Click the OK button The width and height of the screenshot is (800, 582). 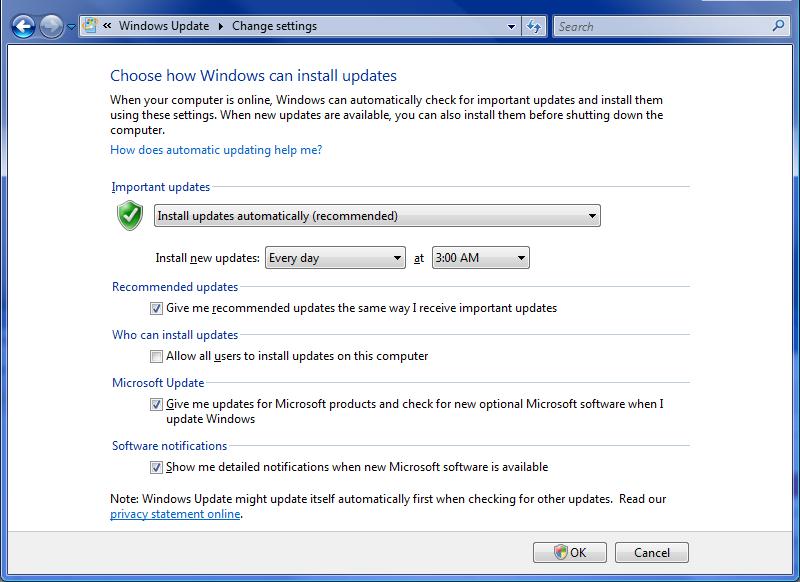pyautogui.click(x=570, y=552)
